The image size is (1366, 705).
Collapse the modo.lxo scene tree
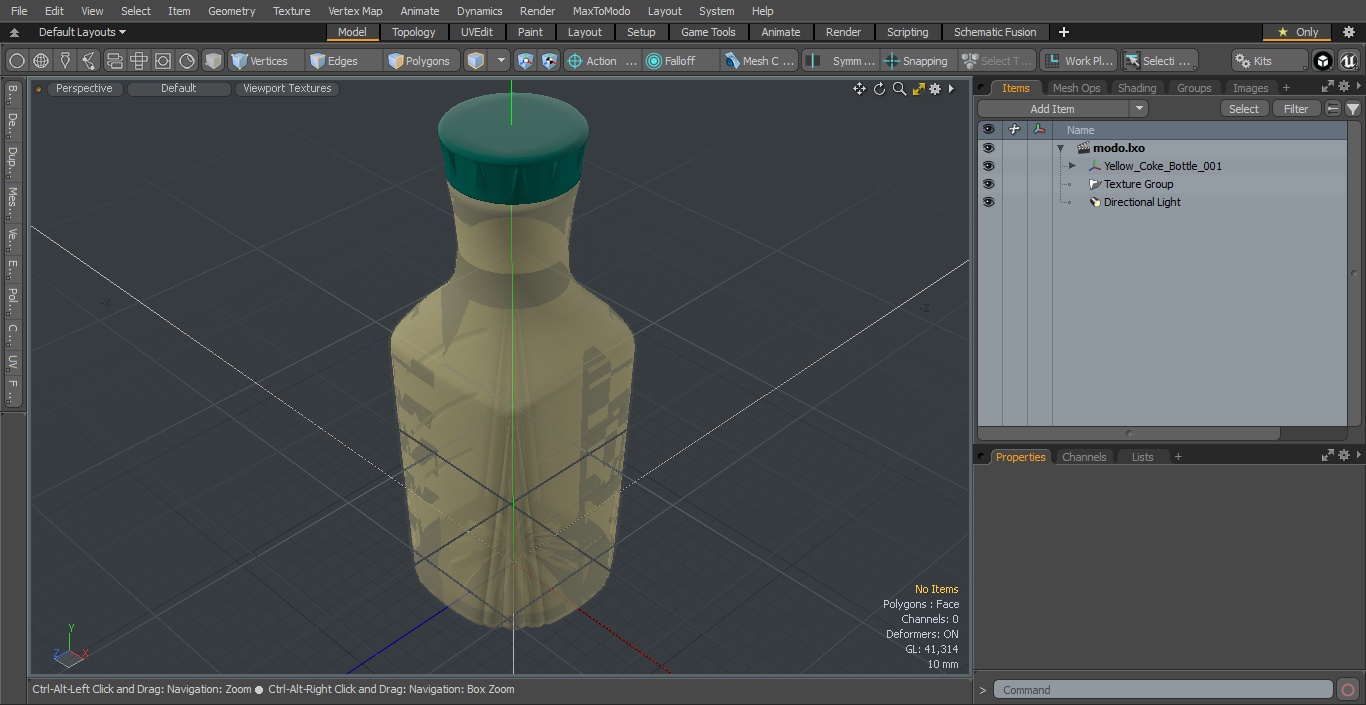point(1060,148)
